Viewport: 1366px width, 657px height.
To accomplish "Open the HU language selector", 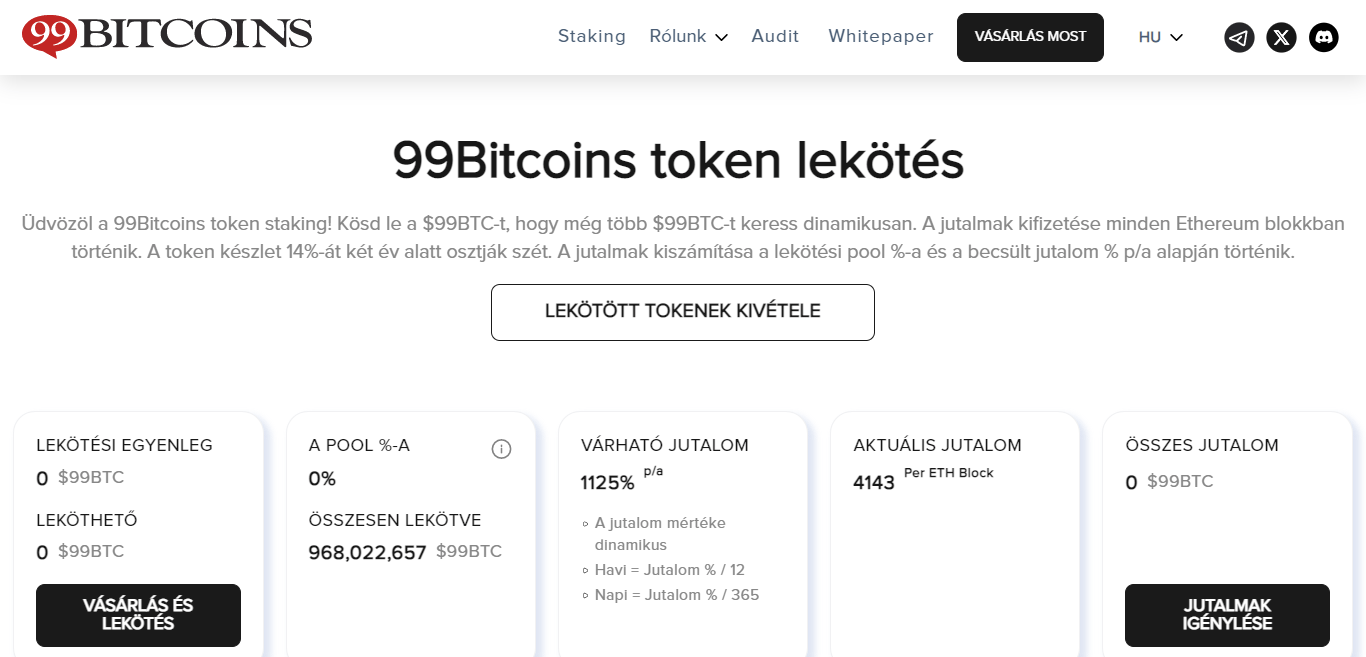I will 1160,38.
